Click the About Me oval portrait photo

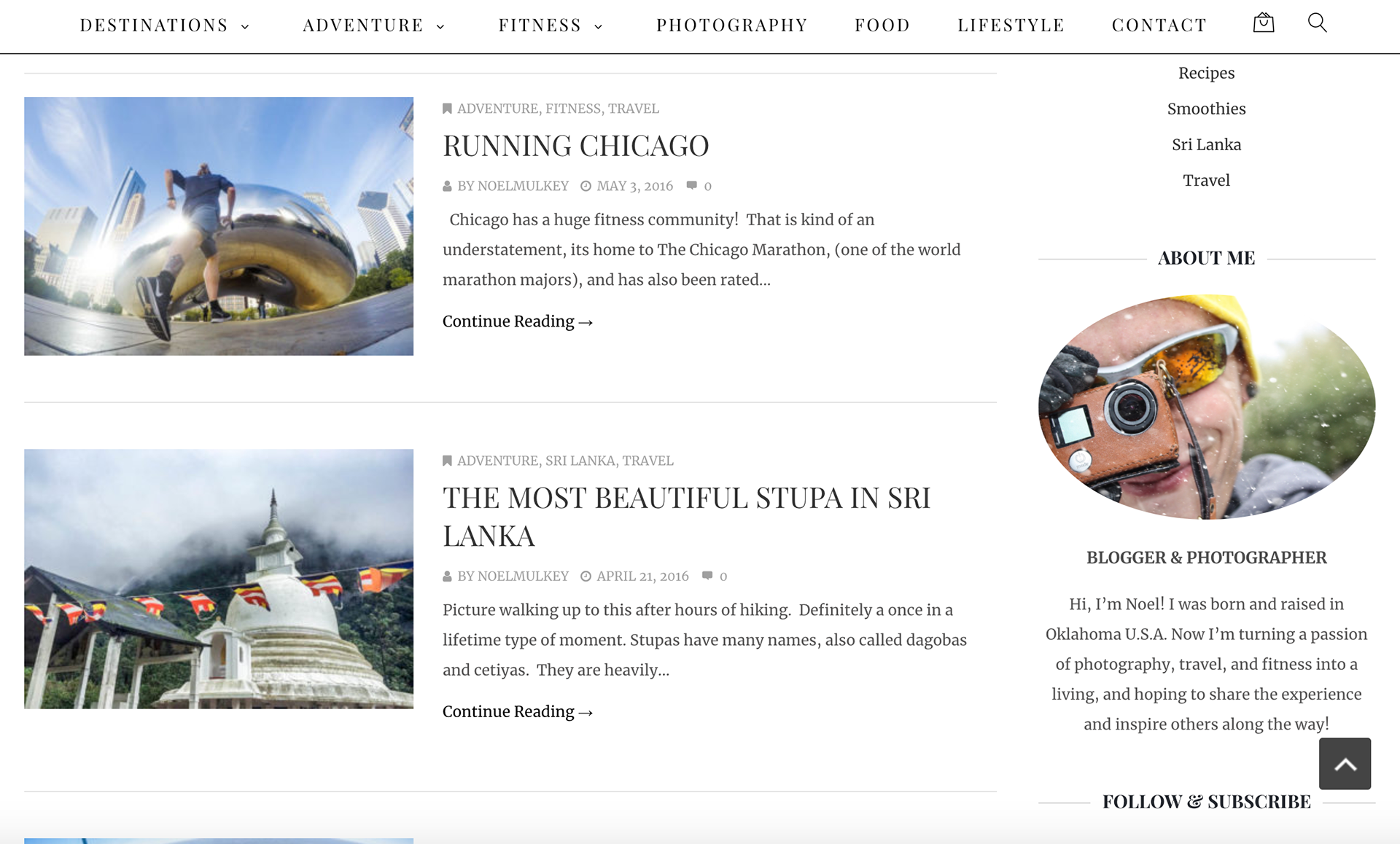1207,407
